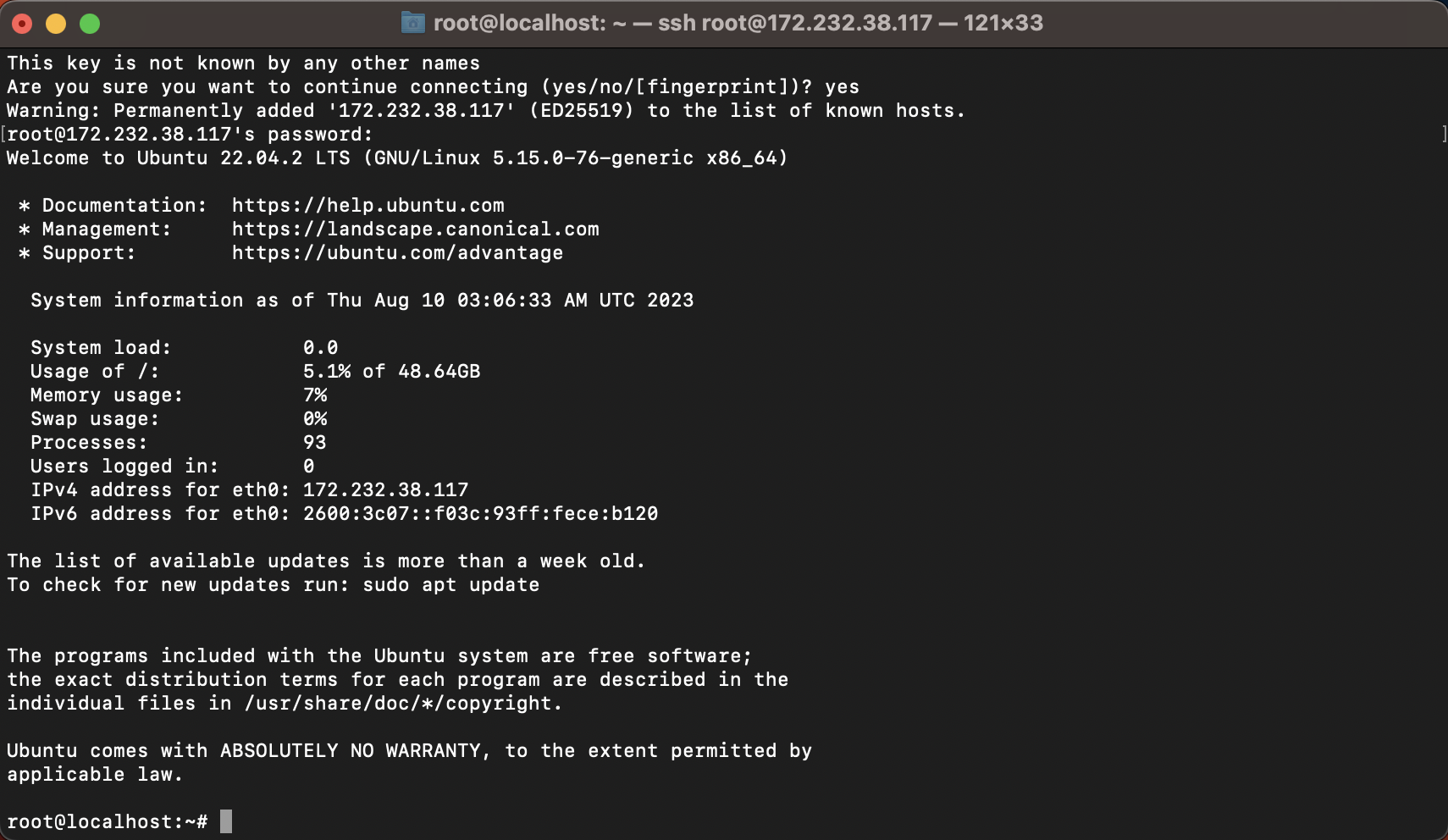
Task: Click 'Warning: Permanently added' line
Action: (x=486, y=111)
